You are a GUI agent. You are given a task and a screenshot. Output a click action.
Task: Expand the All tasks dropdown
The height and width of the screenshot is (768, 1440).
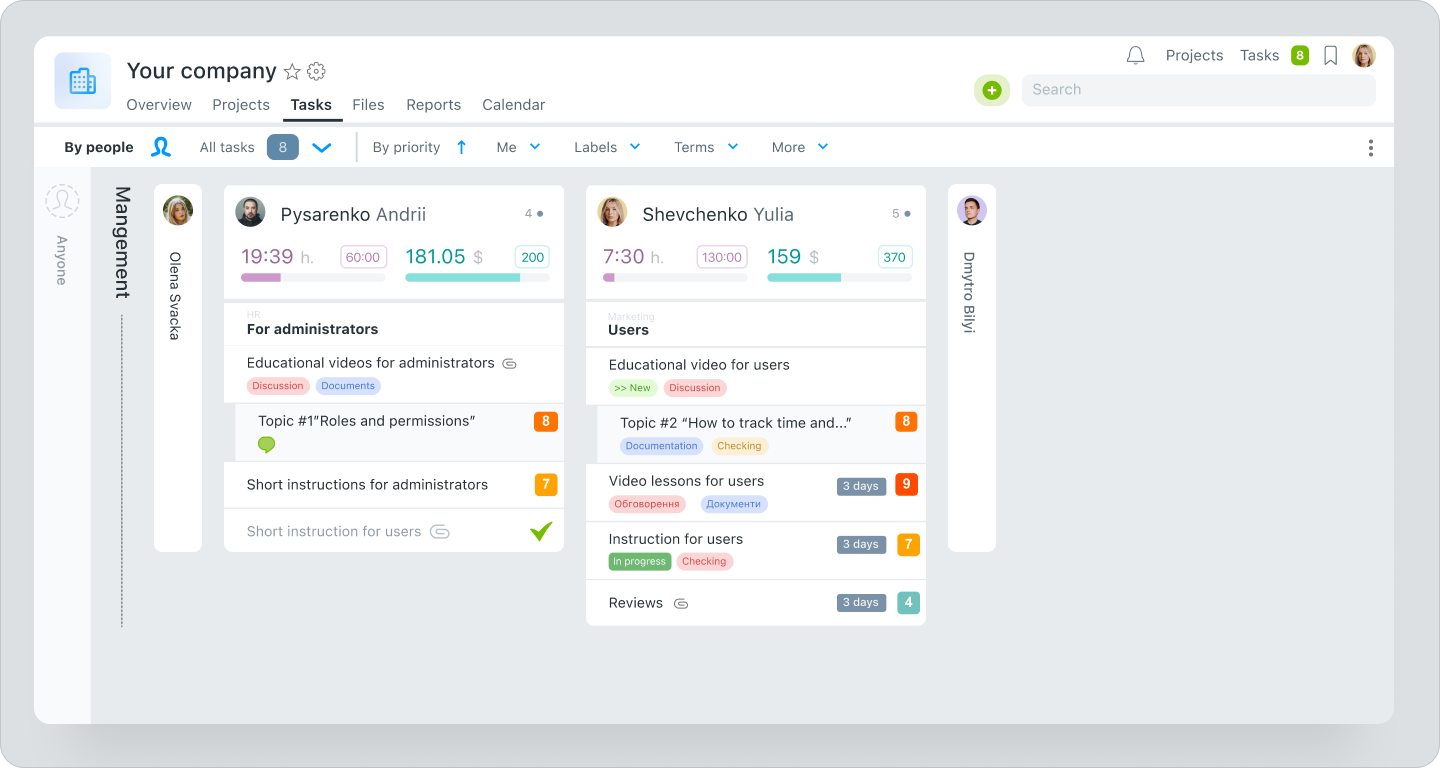click(322, 147)
